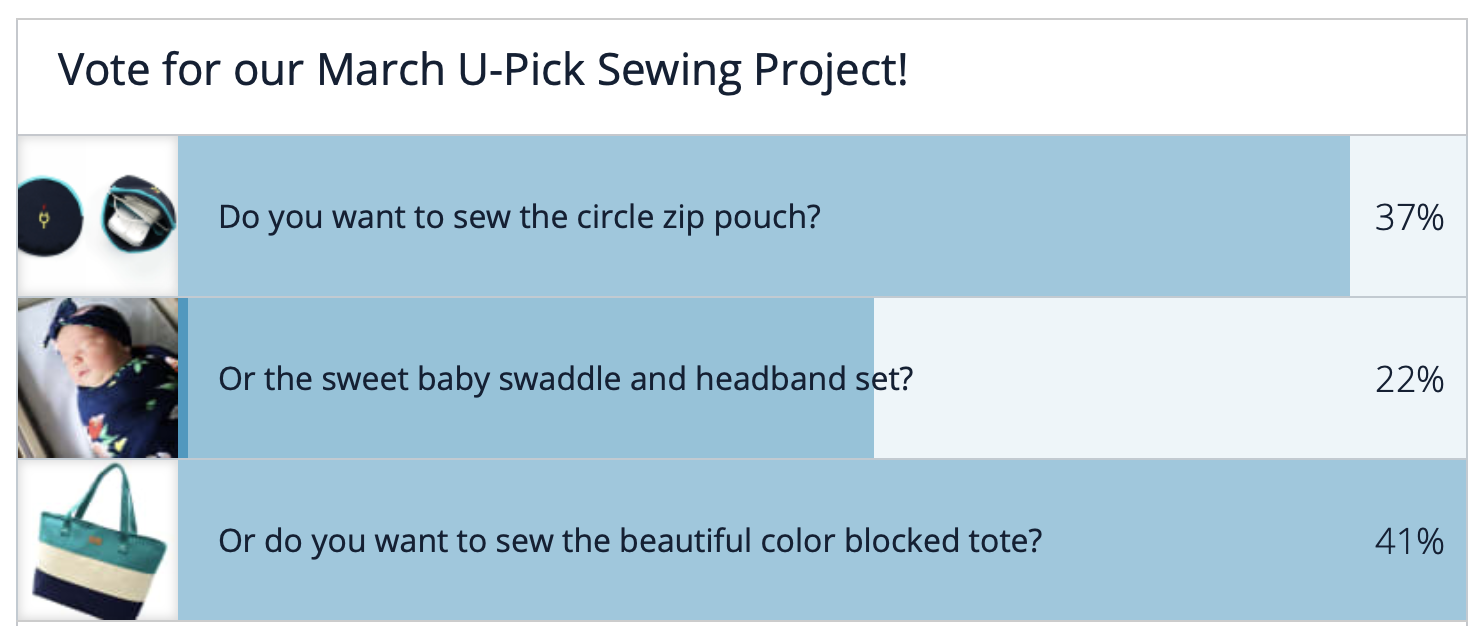1480x626 pixels.
Task: Click the dark blue strip beside the baby photo
Action: [183, 378]
